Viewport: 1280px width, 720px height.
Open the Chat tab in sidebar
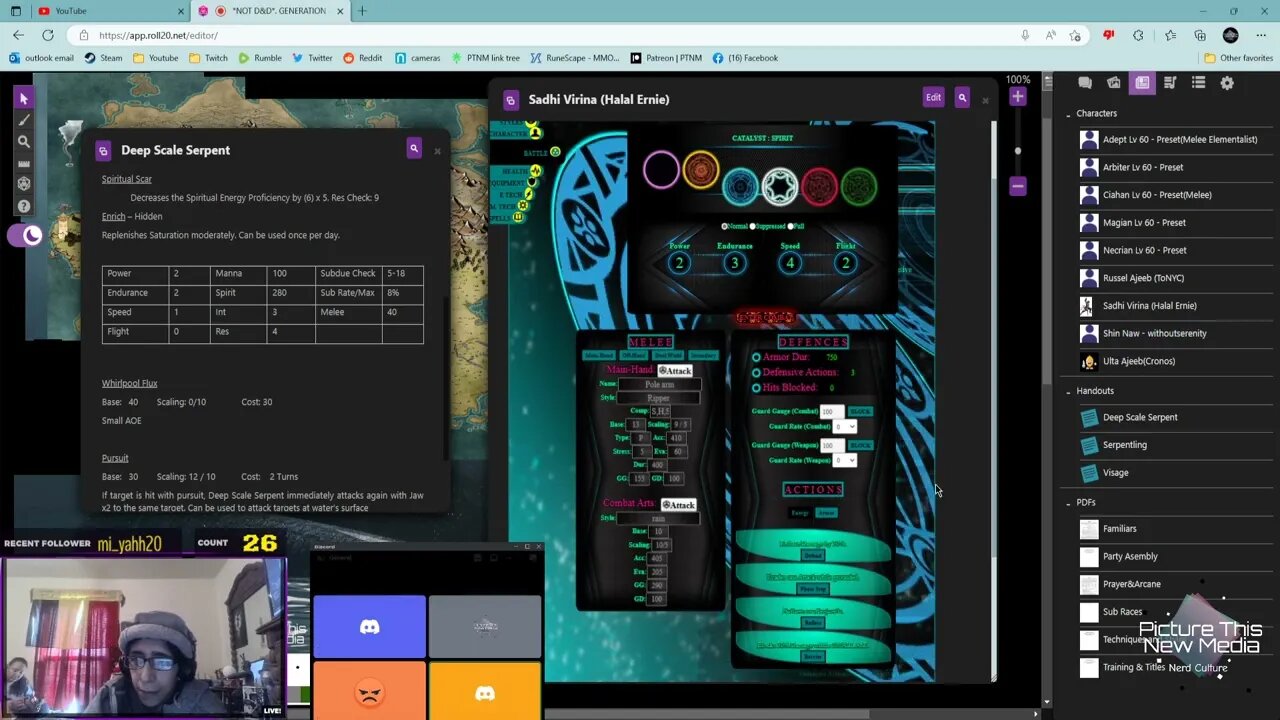point(1085,83)
